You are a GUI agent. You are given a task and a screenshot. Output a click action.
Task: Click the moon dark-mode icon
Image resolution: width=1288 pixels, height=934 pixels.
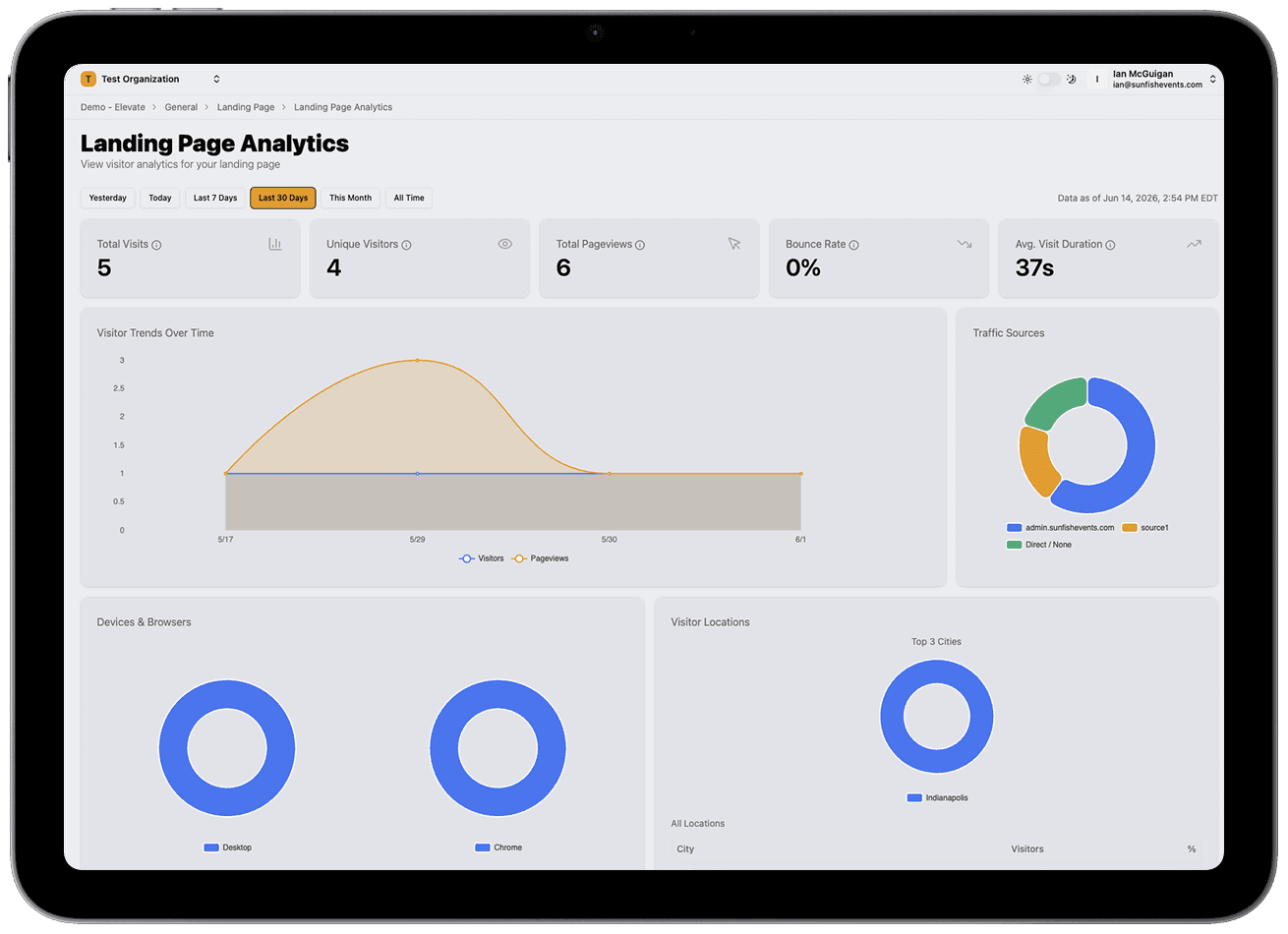click(1072, 80)
